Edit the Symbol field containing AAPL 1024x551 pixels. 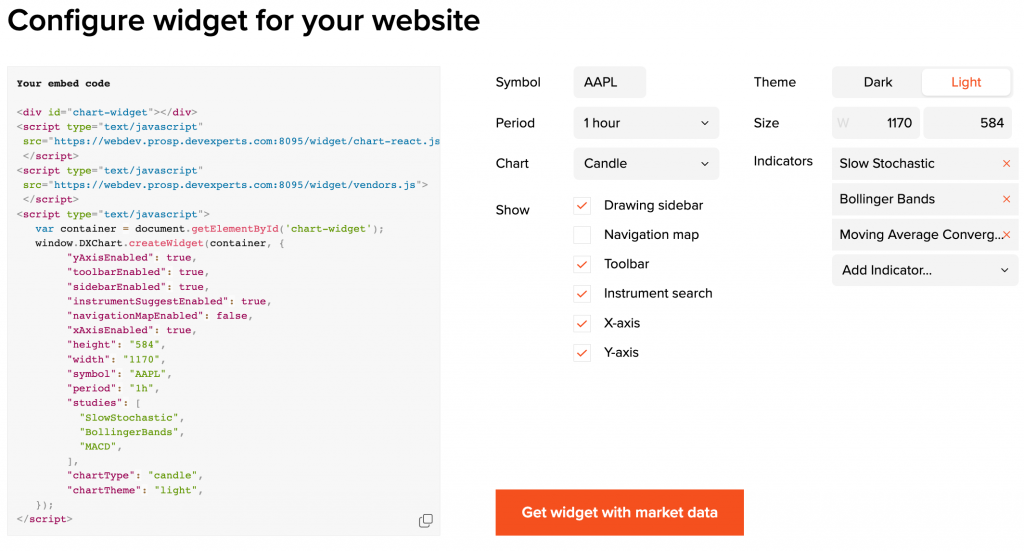609,82
